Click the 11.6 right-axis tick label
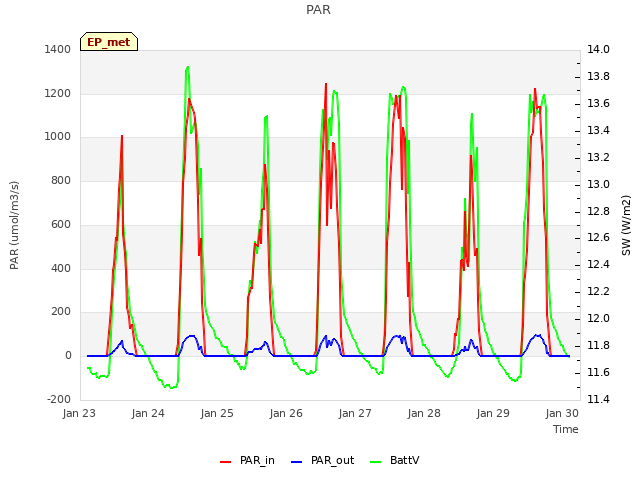The image size is (640, 480). click(x=598, y=372)
